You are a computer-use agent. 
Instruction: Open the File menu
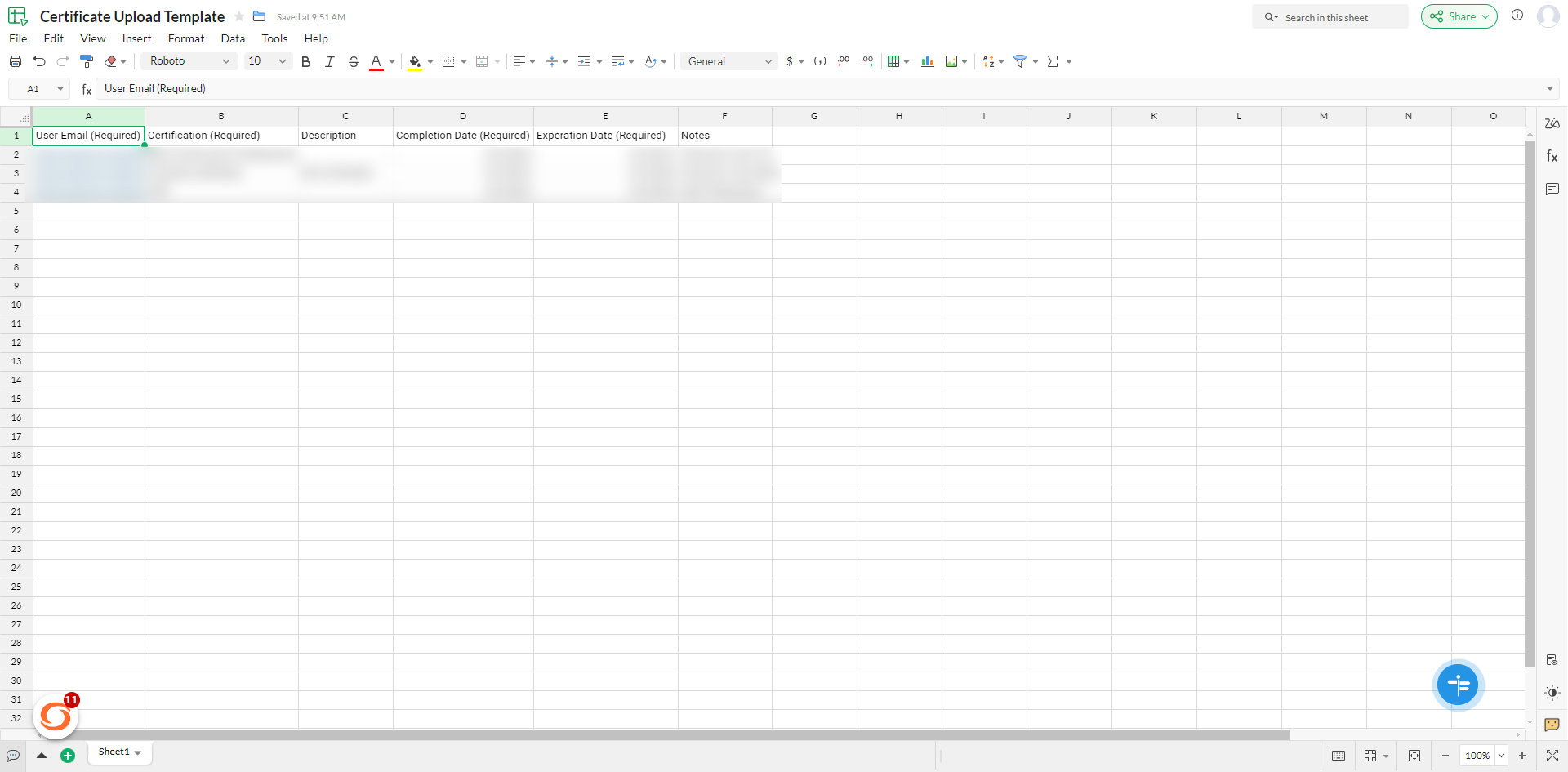click(x=18, y=38)
